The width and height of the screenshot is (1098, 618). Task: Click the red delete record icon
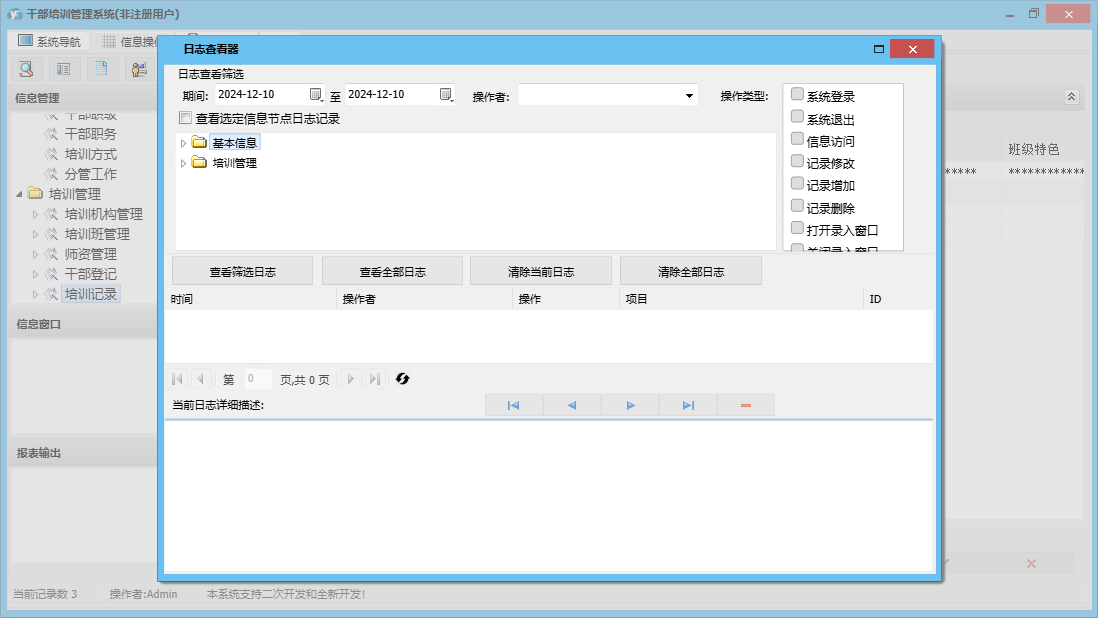click(x=746, y=405)
